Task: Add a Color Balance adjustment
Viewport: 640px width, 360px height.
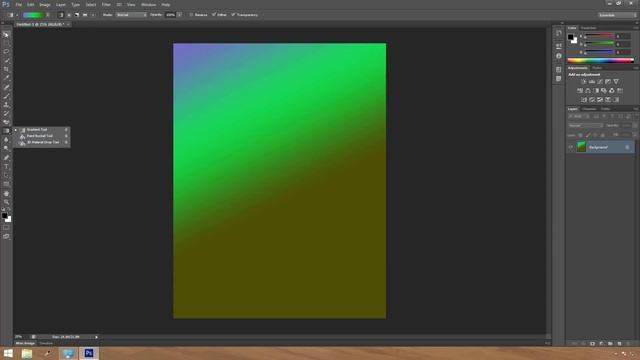Action: point(588,91)
